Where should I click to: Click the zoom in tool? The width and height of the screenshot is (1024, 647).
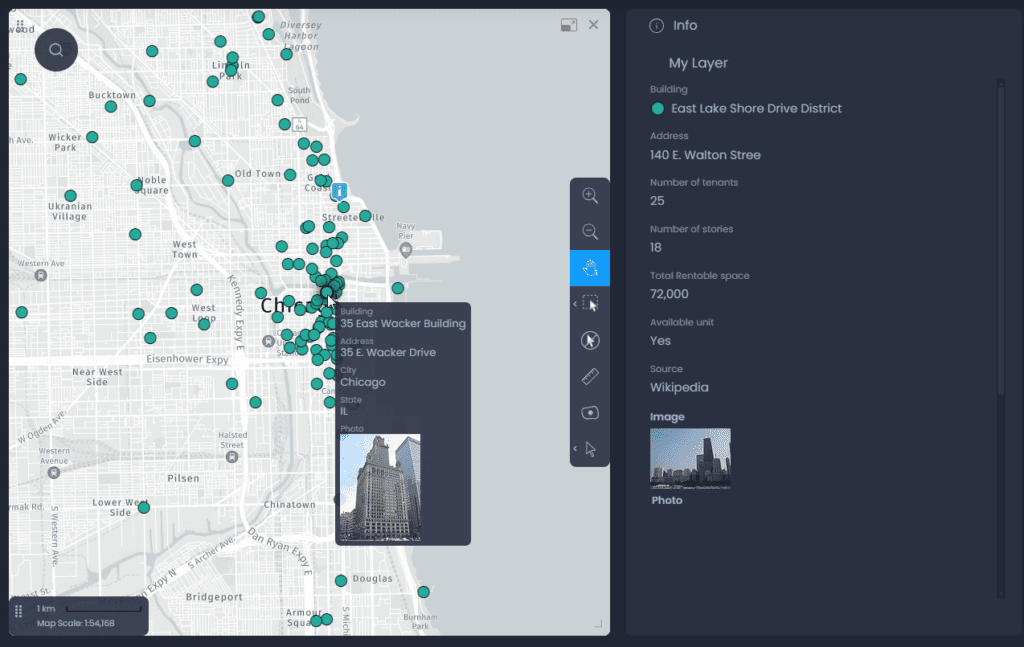(x=590, y=196)
